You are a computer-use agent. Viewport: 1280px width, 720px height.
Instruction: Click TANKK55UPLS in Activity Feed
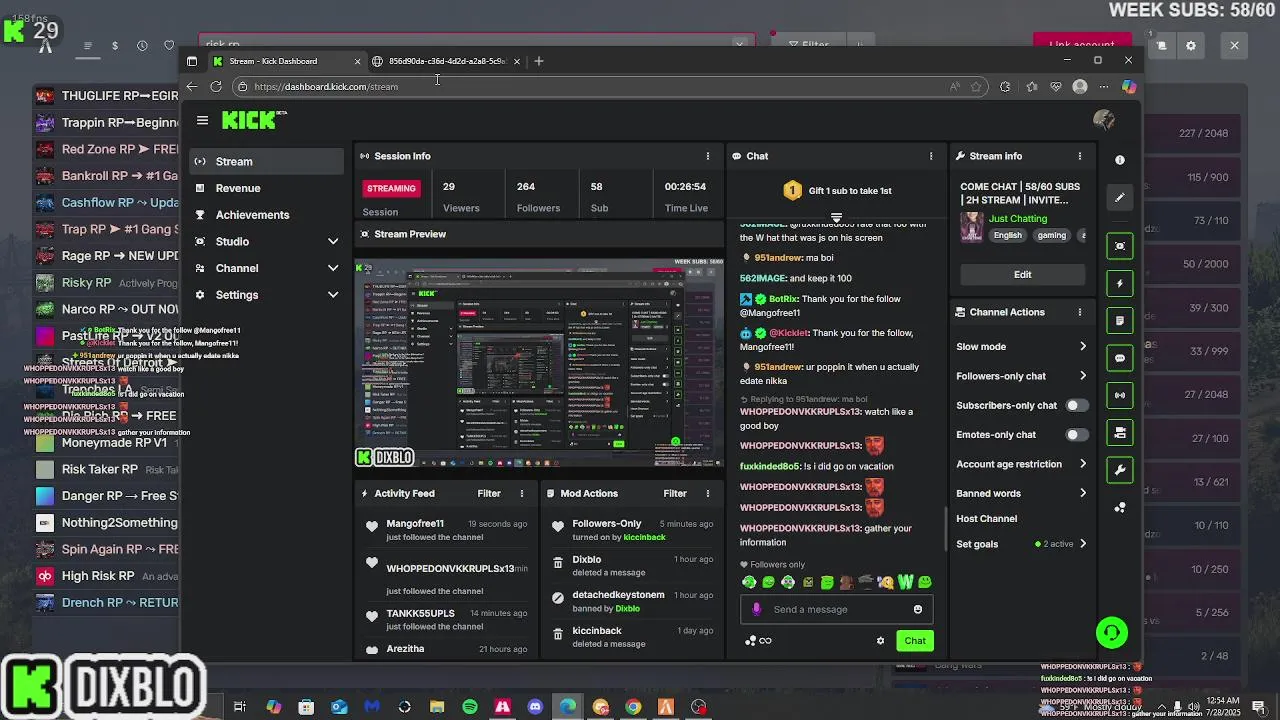[x=420, y=614]
